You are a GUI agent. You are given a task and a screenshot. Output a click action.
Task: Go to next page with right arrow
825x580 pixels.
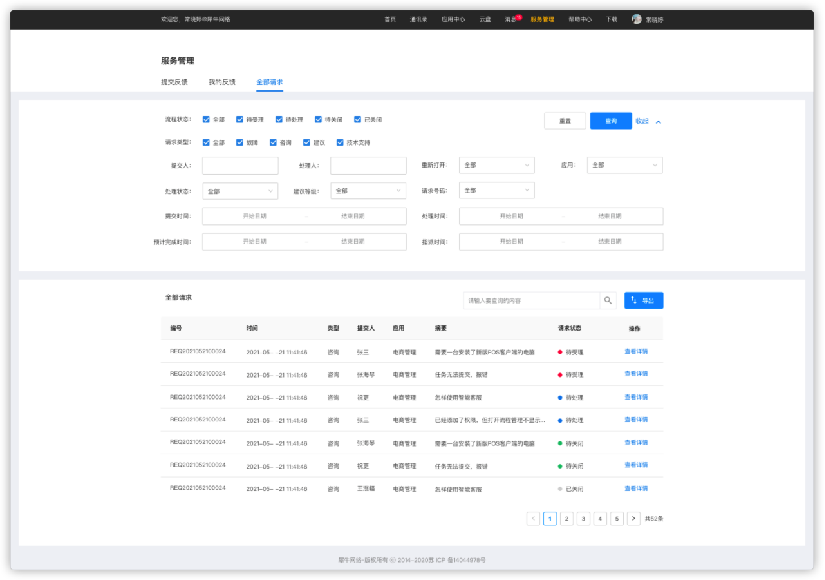tap(633, 518)
